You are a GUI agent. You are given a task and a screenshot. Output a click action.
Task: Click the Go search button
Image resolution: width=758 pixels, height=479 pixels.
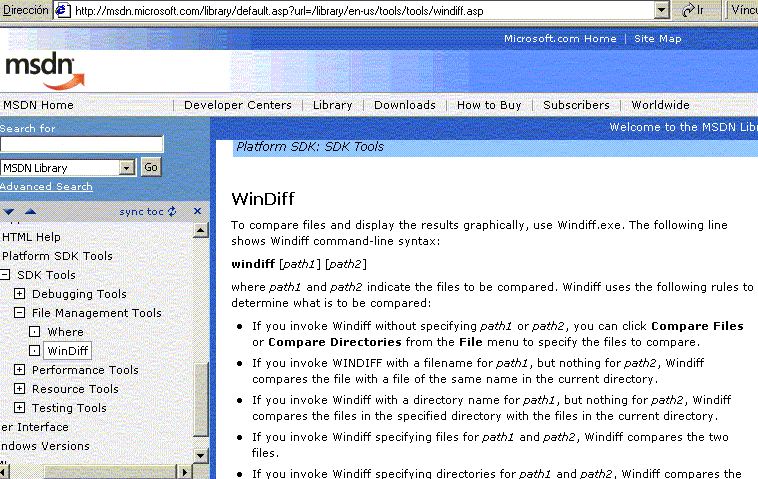[151, 167]
